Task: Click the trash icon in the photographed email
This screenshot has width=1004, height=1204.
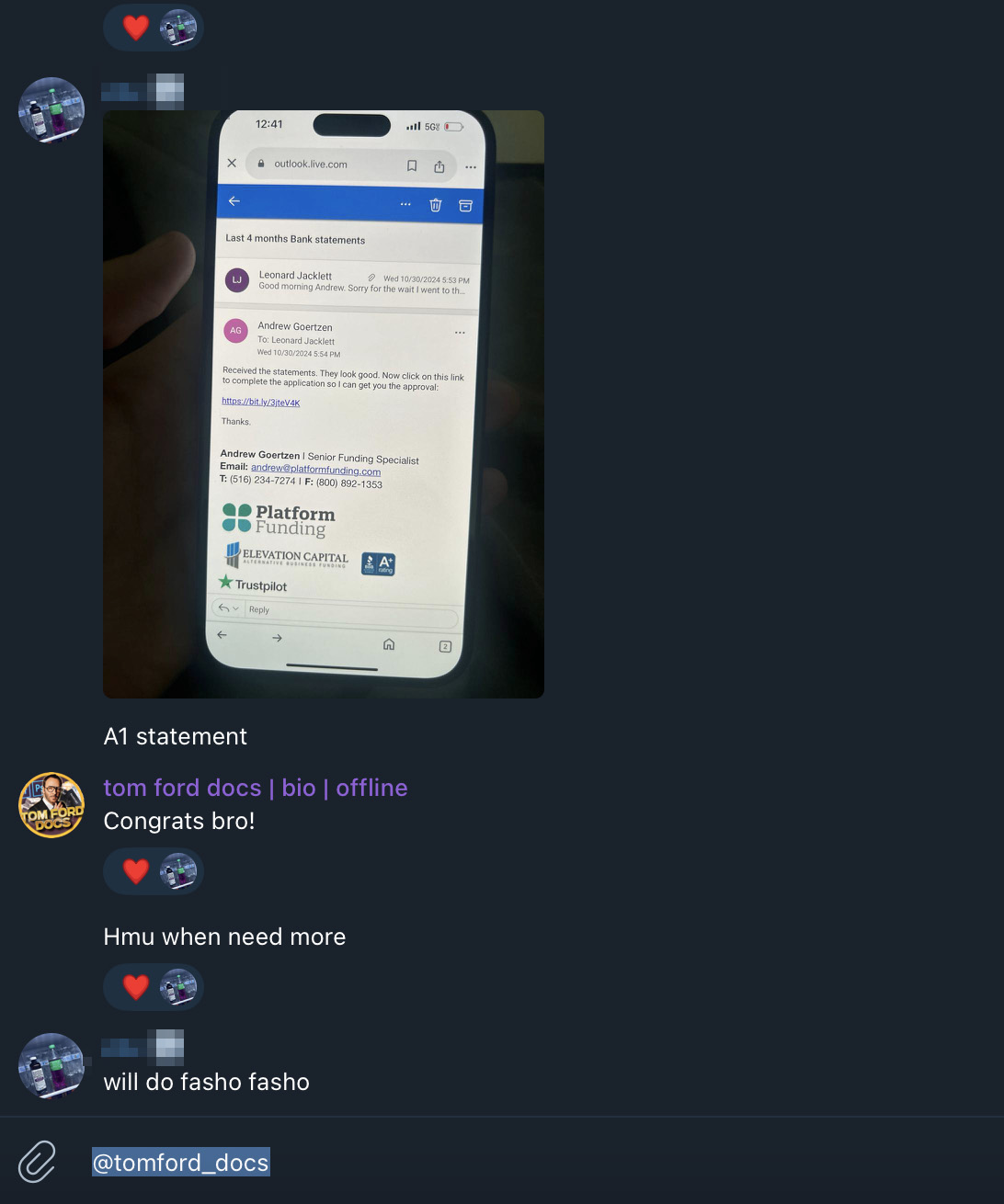Action: pyautogui.click(x=436, y=205)
